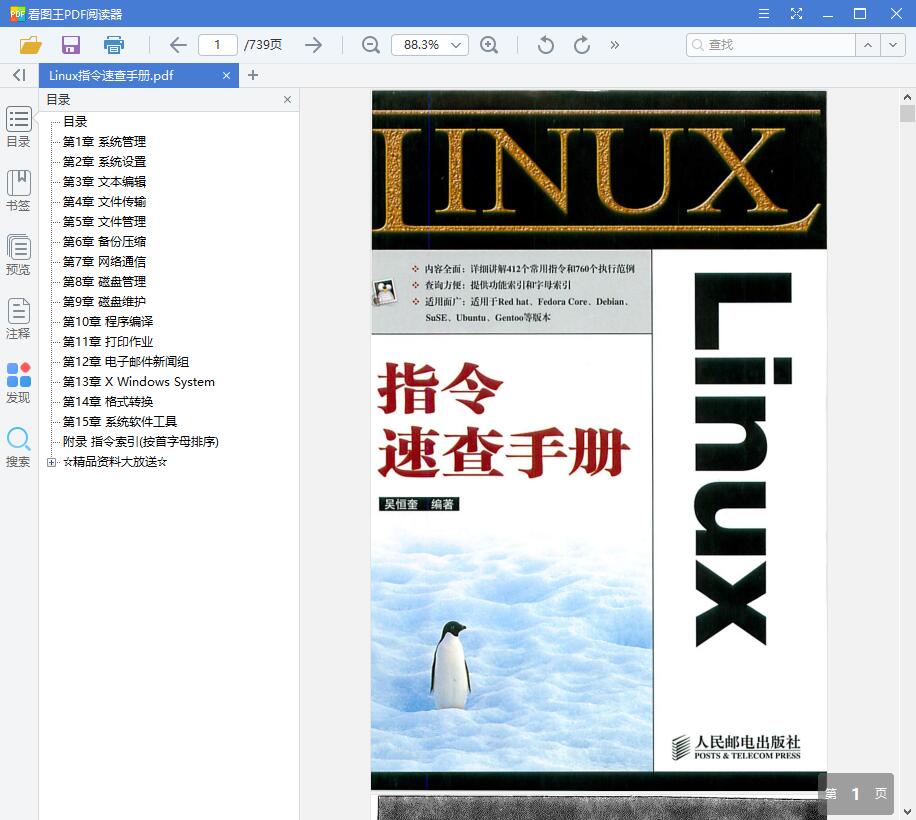This screenshot has height=820, width=916.
Task: Show more toolbar tools via double chevron
Action: click(615, 45)
